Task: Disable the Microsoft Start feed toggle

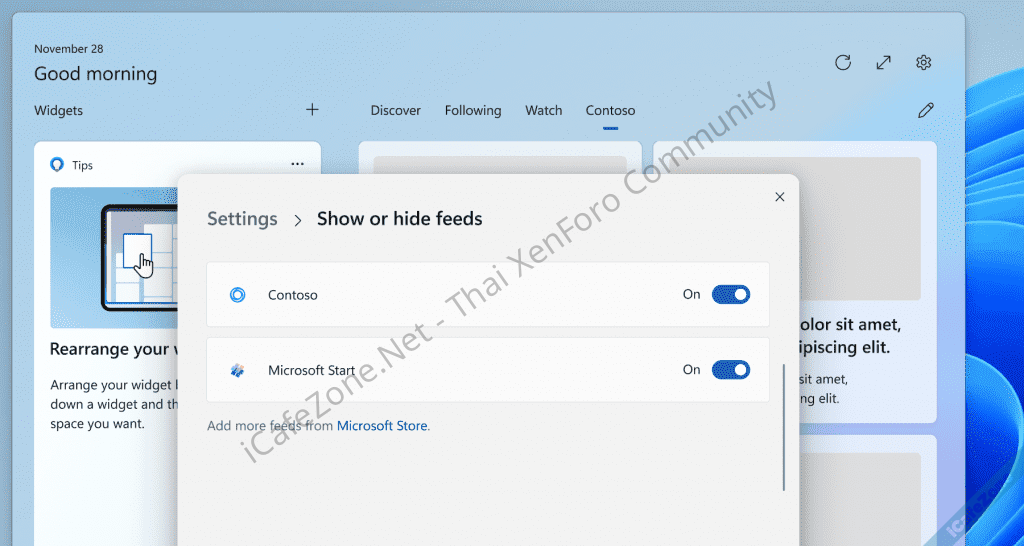Action: [730, 370]
